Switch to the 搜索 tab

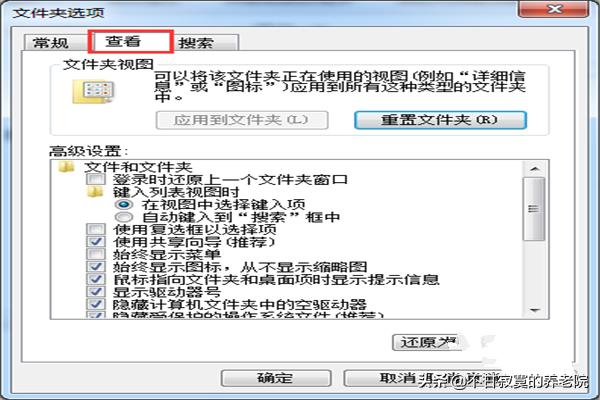click(x=196, y=42)
